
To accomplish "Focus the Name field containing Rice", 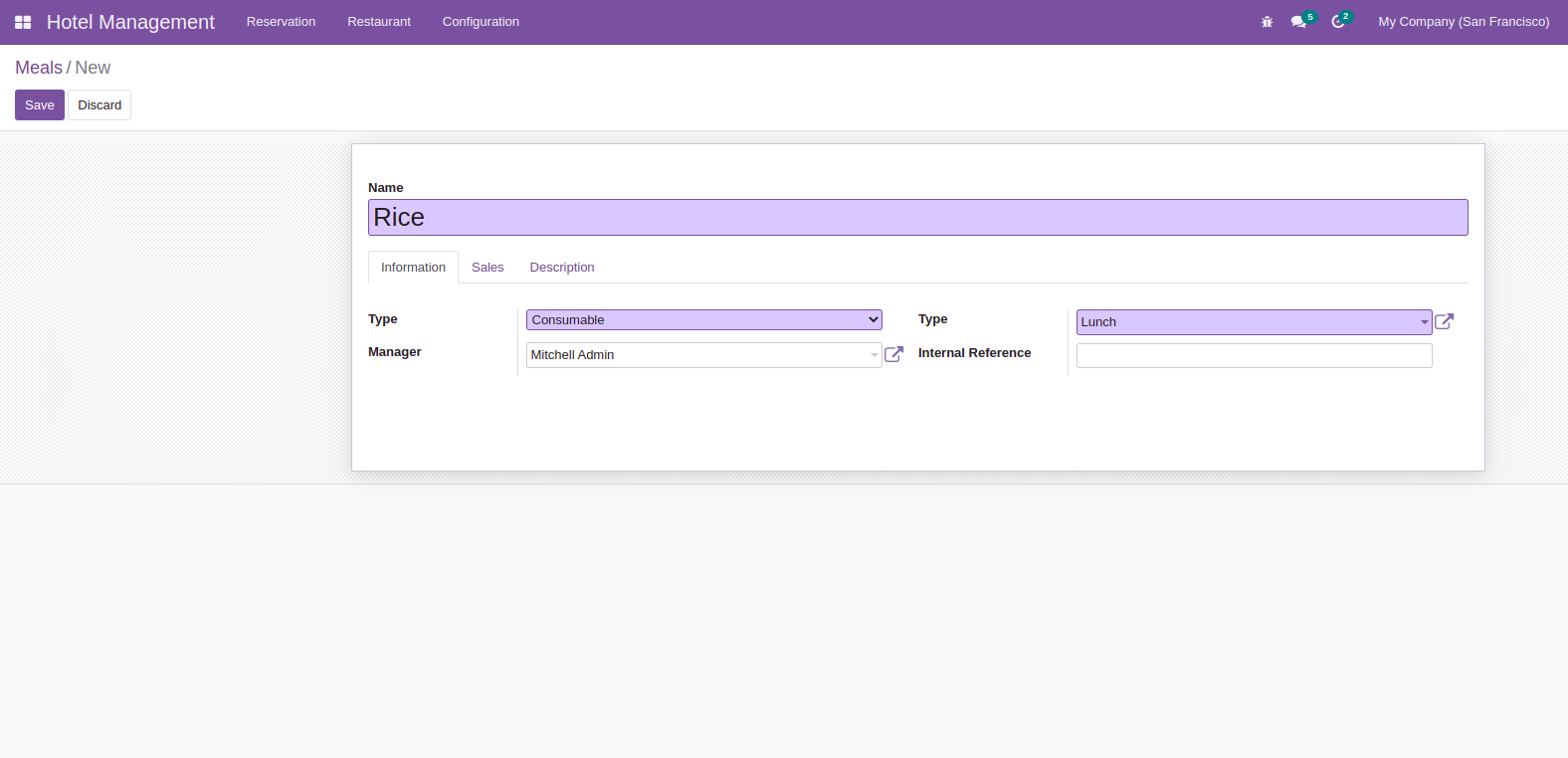I will pos(917,218).
